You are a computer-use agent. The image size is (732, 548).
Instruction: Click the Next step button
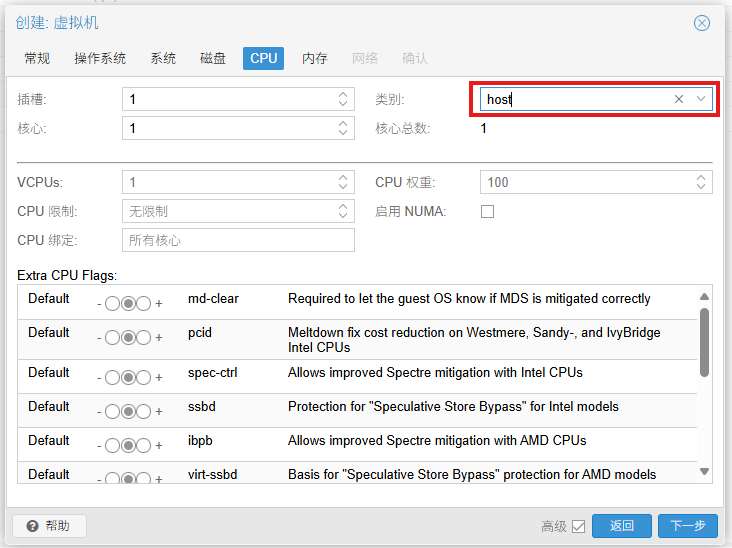688,526
